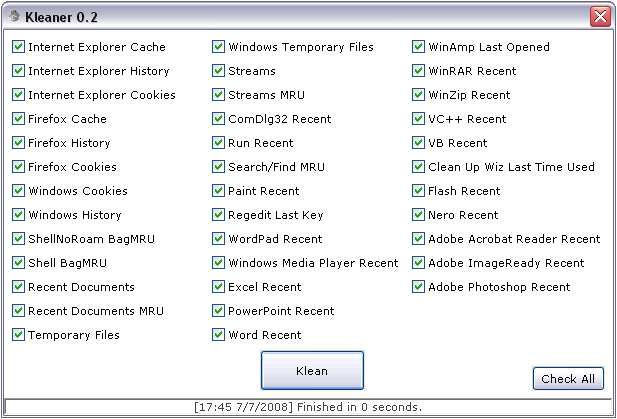Uncheck Word Recent option
This screenshot has height=419, width=617.
pyautogui.click(x=218, y=335)
